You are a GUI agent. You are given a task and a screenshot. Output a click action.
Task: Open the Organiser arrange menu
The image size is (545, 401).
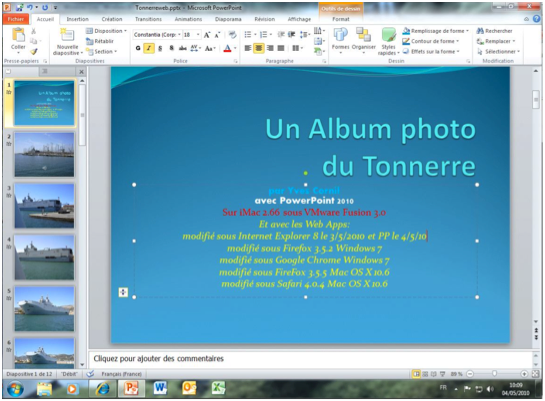tap(364, 41)
